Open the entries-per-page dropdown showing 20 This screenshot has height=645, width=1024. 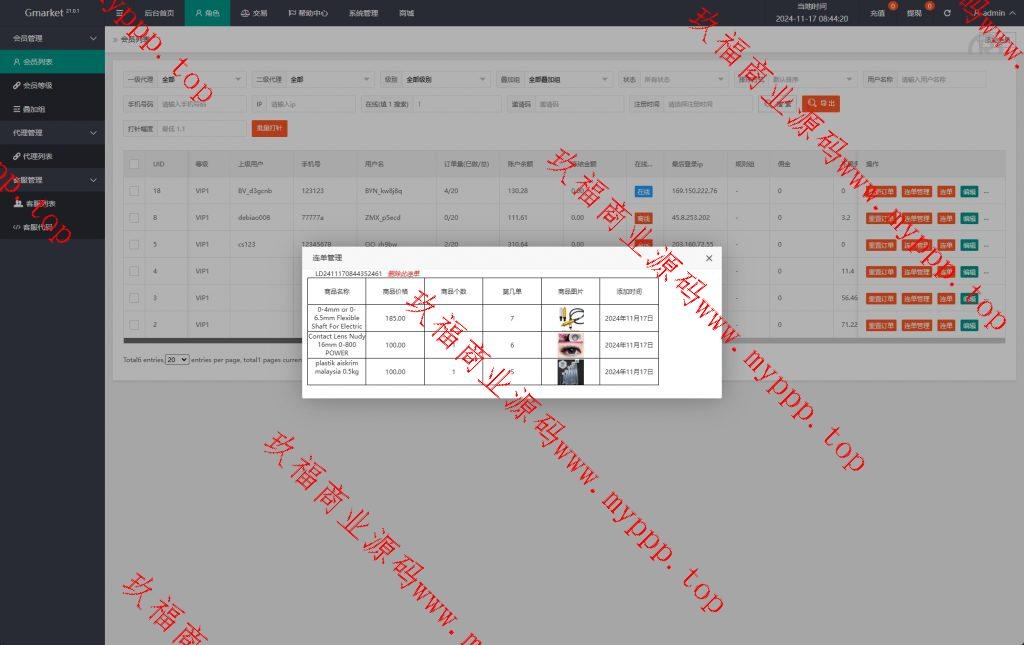tap(177, 359)
